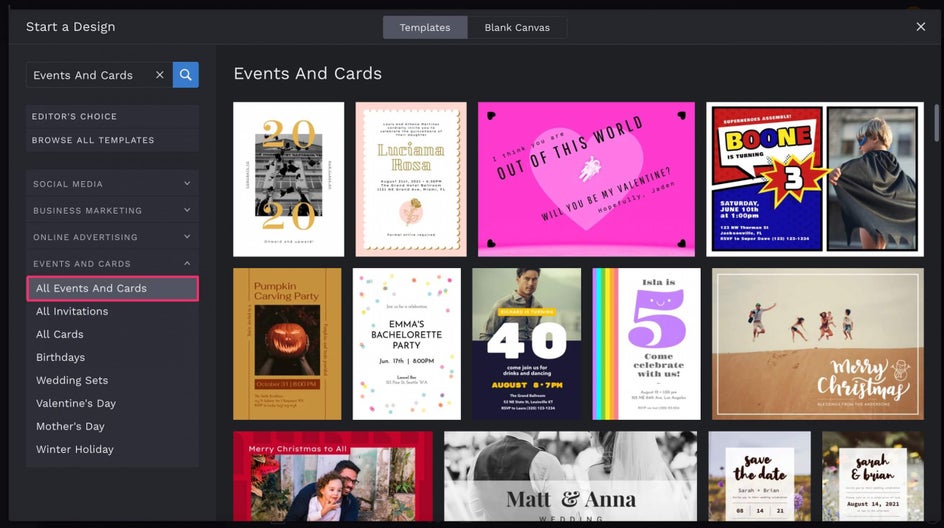Open the Birthdays subcategory

coord(112,357)
